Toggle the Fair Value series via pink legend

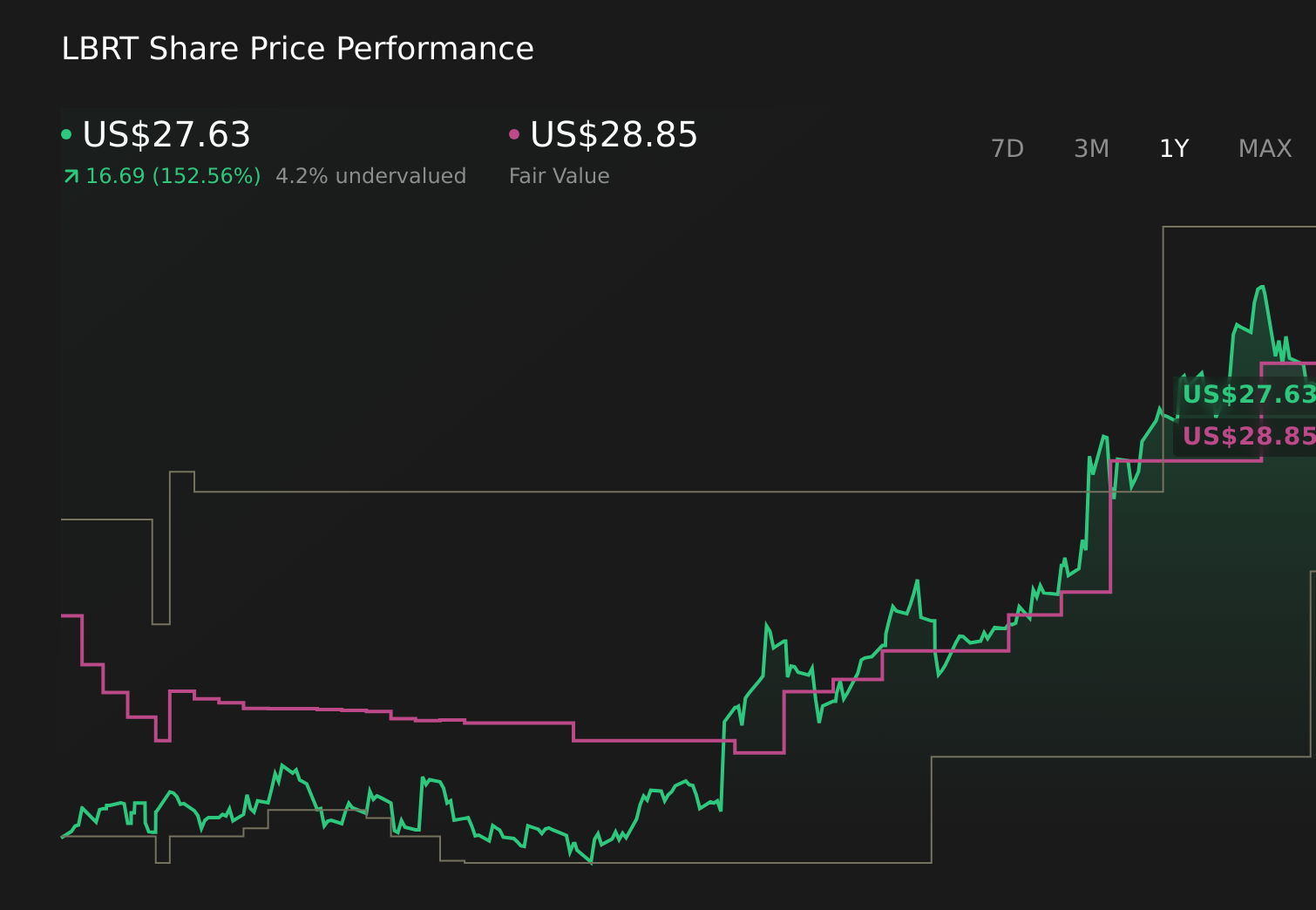(x=514, y=133)
